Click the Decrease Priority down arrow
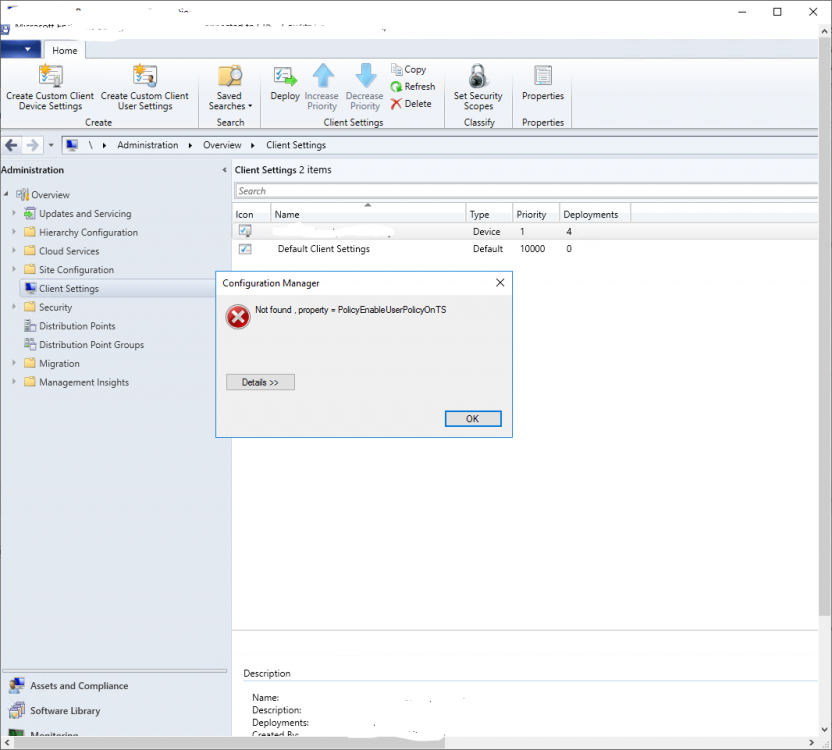This screenshot has width=832, height=750. click(366, 75)
